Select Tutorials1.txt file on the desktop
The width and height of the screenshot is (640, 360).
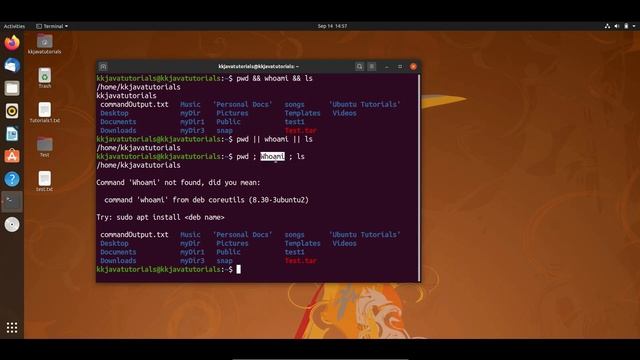click(44, 113)
